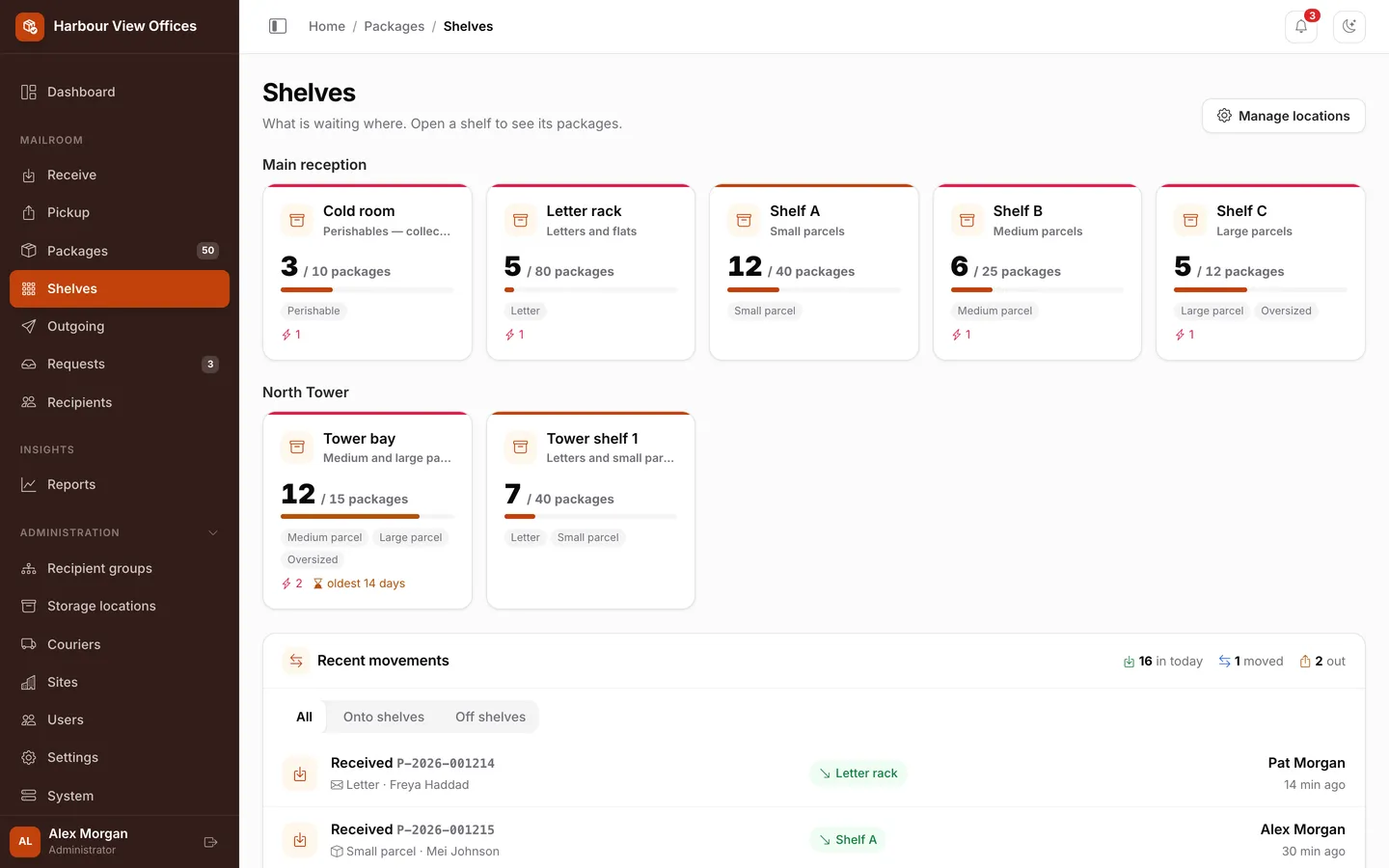Open System in the sidebar
Screen dimensions: 1389x868
pos(120,796)
